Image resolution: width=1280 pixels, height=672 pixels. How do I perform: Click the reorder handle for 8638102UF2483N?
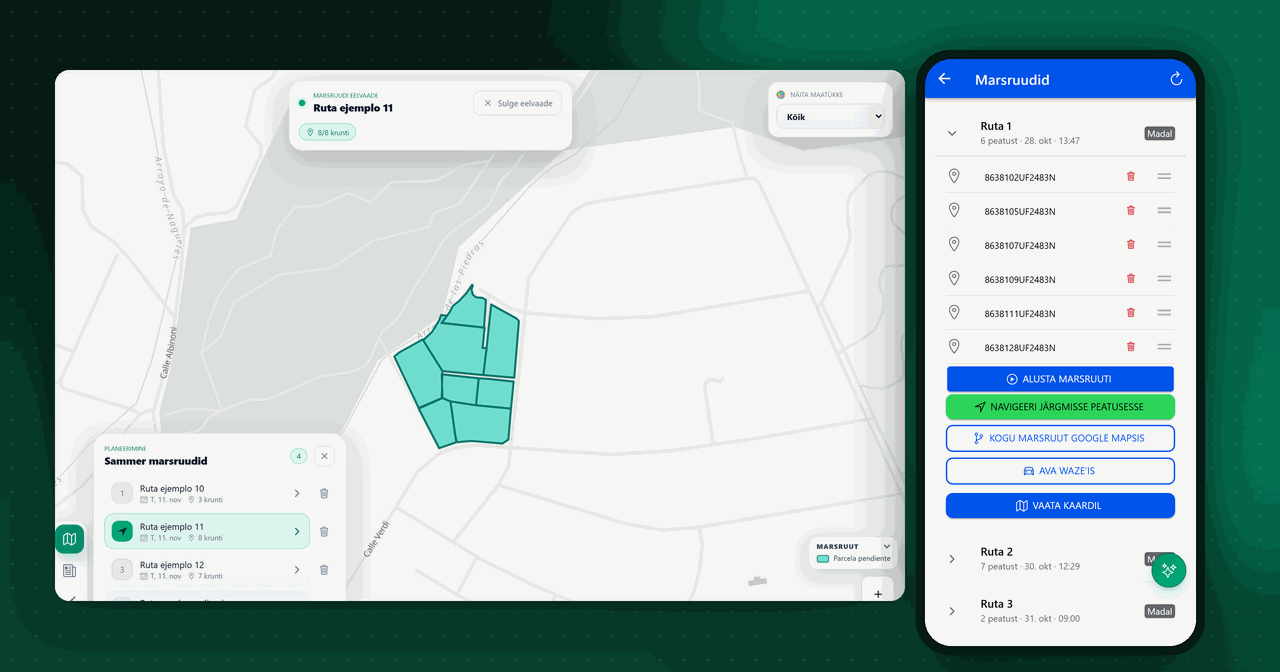[x=1164, y=176]
